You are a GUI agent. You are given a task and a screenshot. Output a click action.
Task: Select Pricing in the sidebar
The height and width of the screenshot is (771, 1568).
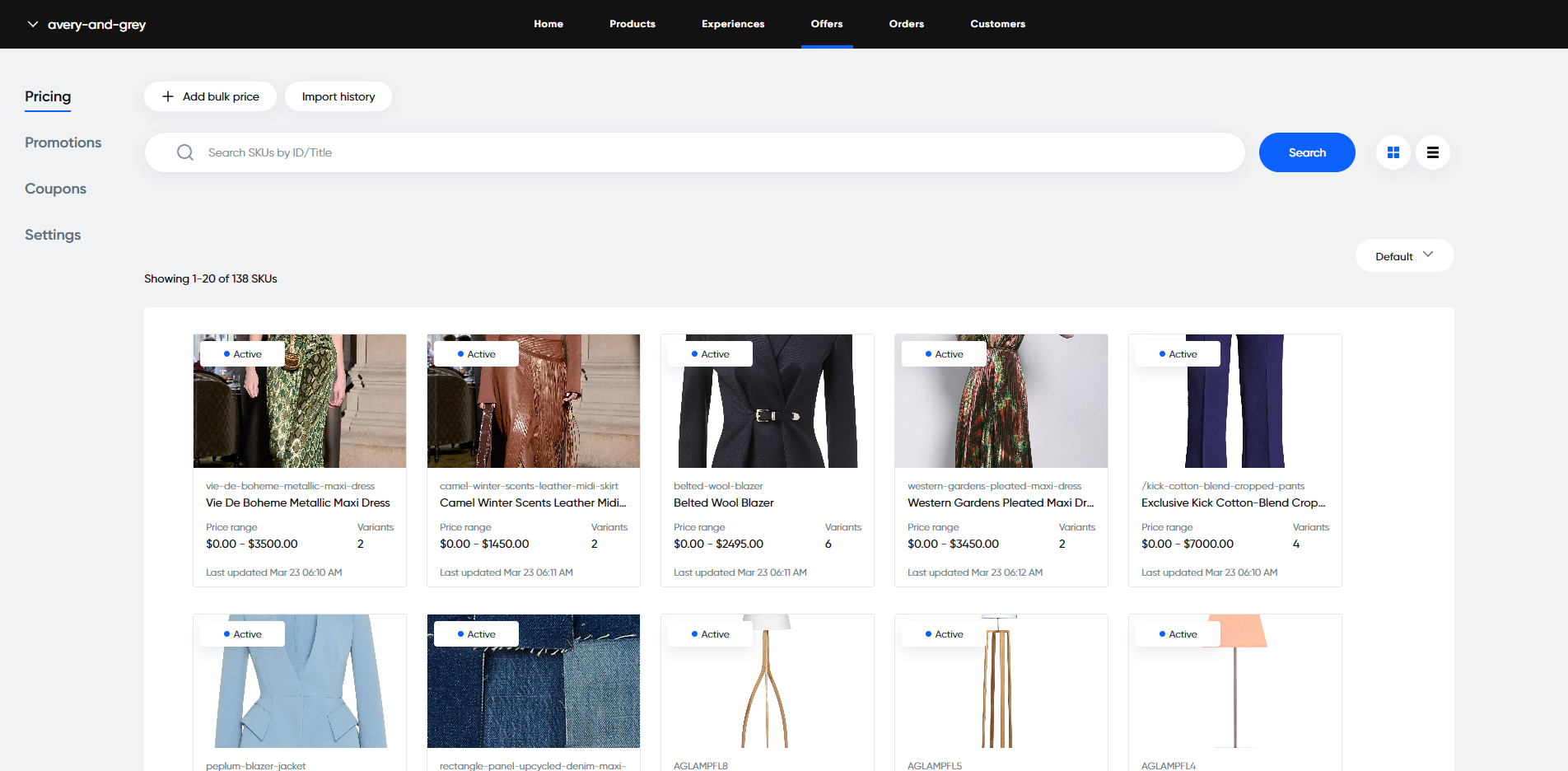(x=48, y=96)
